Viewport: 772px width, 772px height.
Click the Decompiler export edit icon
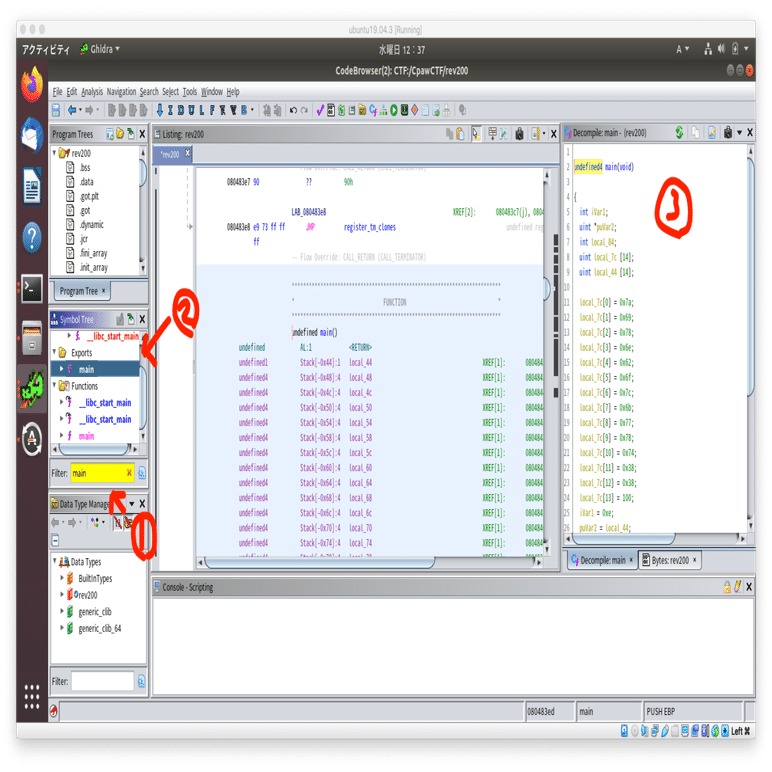pos(712,132)
